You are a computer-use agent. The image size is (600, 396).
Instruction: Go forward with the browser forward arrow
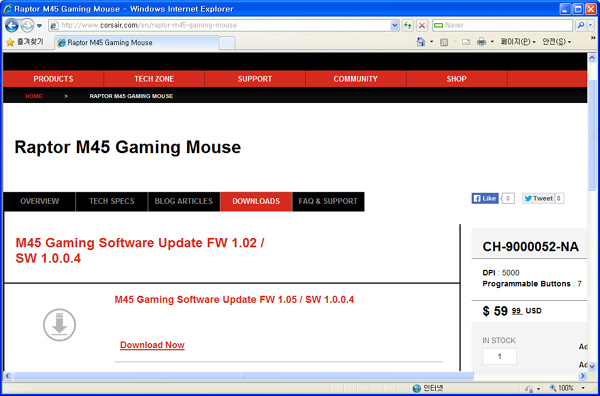point(27,26)
